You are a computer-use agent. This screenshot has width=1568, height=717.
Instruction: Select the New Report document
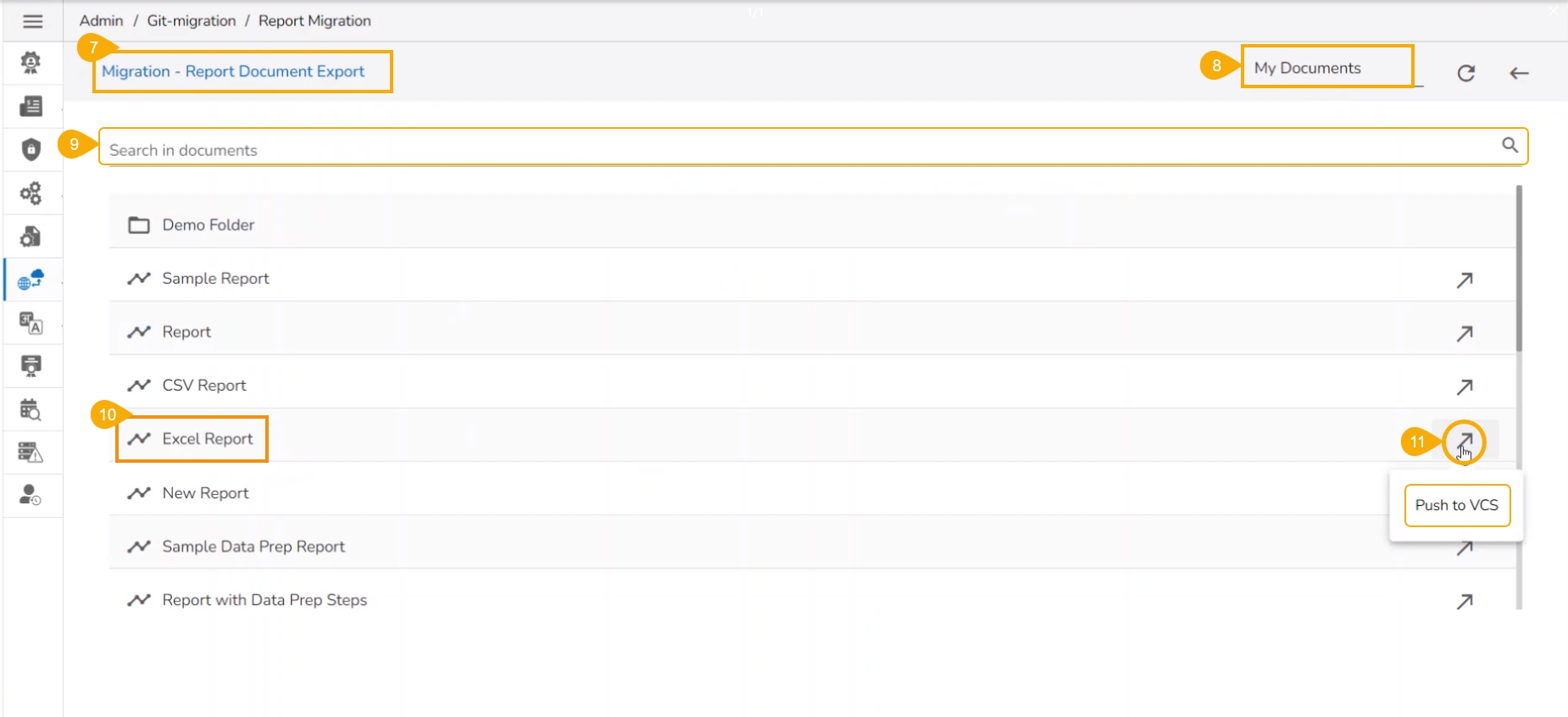pyautogui.click(x=205, y=493)
